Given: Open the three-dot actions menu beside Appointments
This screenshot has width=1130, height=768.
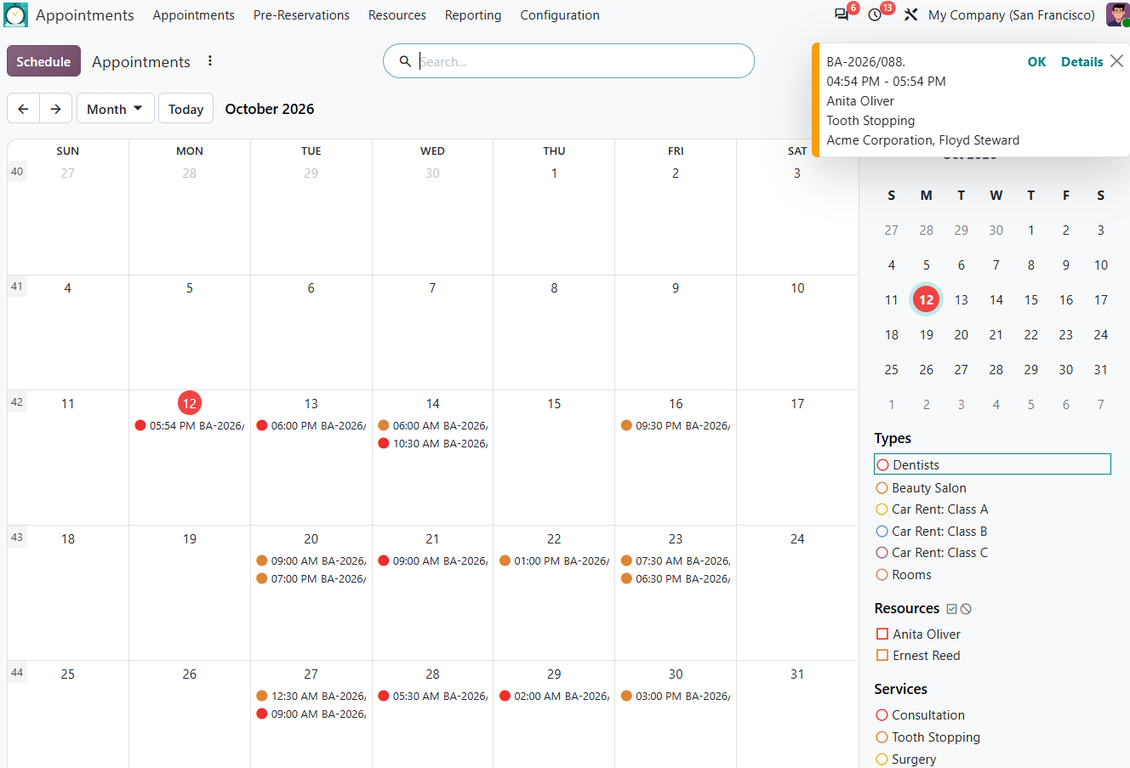Looking at the screenshot, I should pos(210,61).
